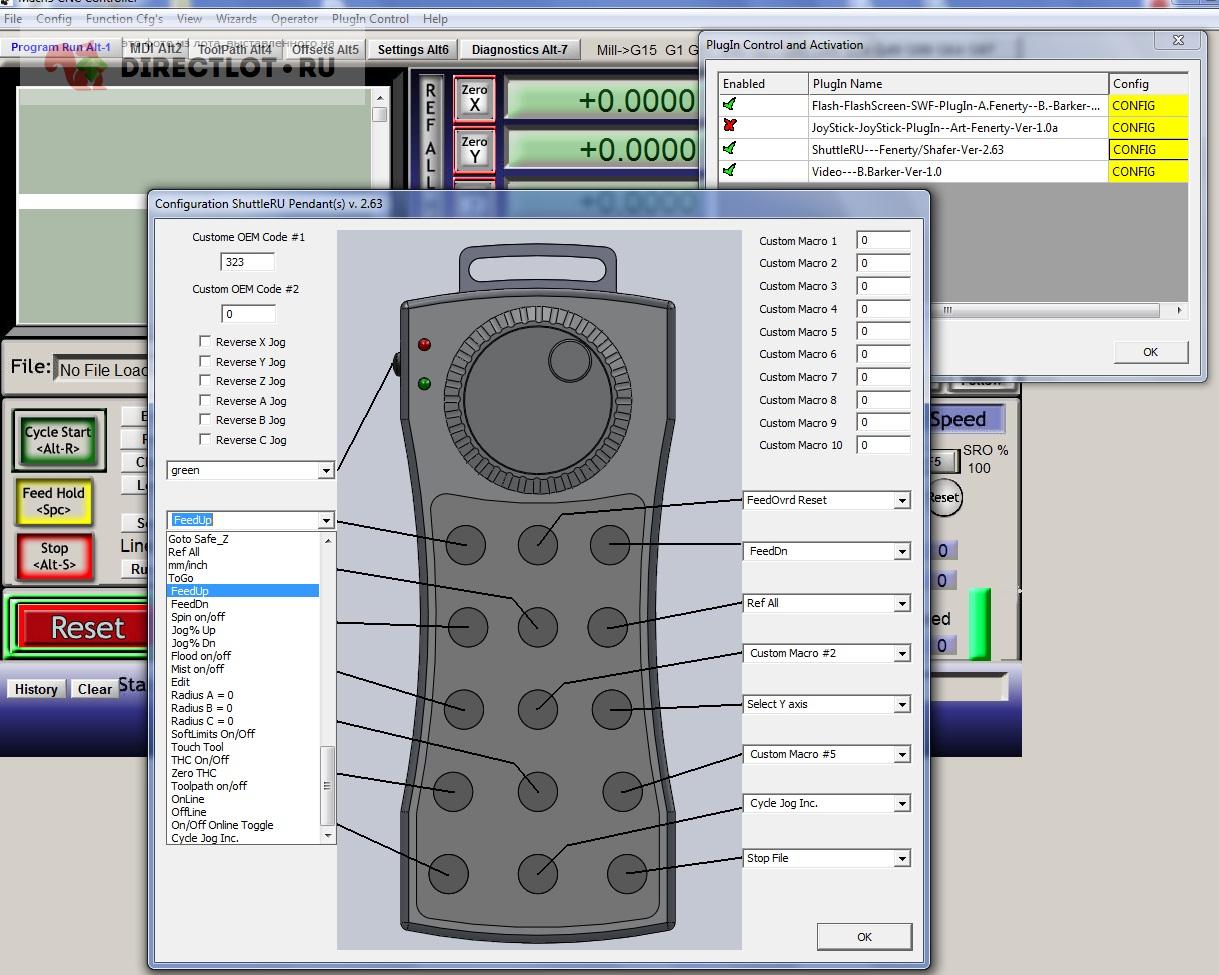Toggle the Reverse Z Jog checkbox
Viewport: 1219px width, 975px height.
click(205, 381)
